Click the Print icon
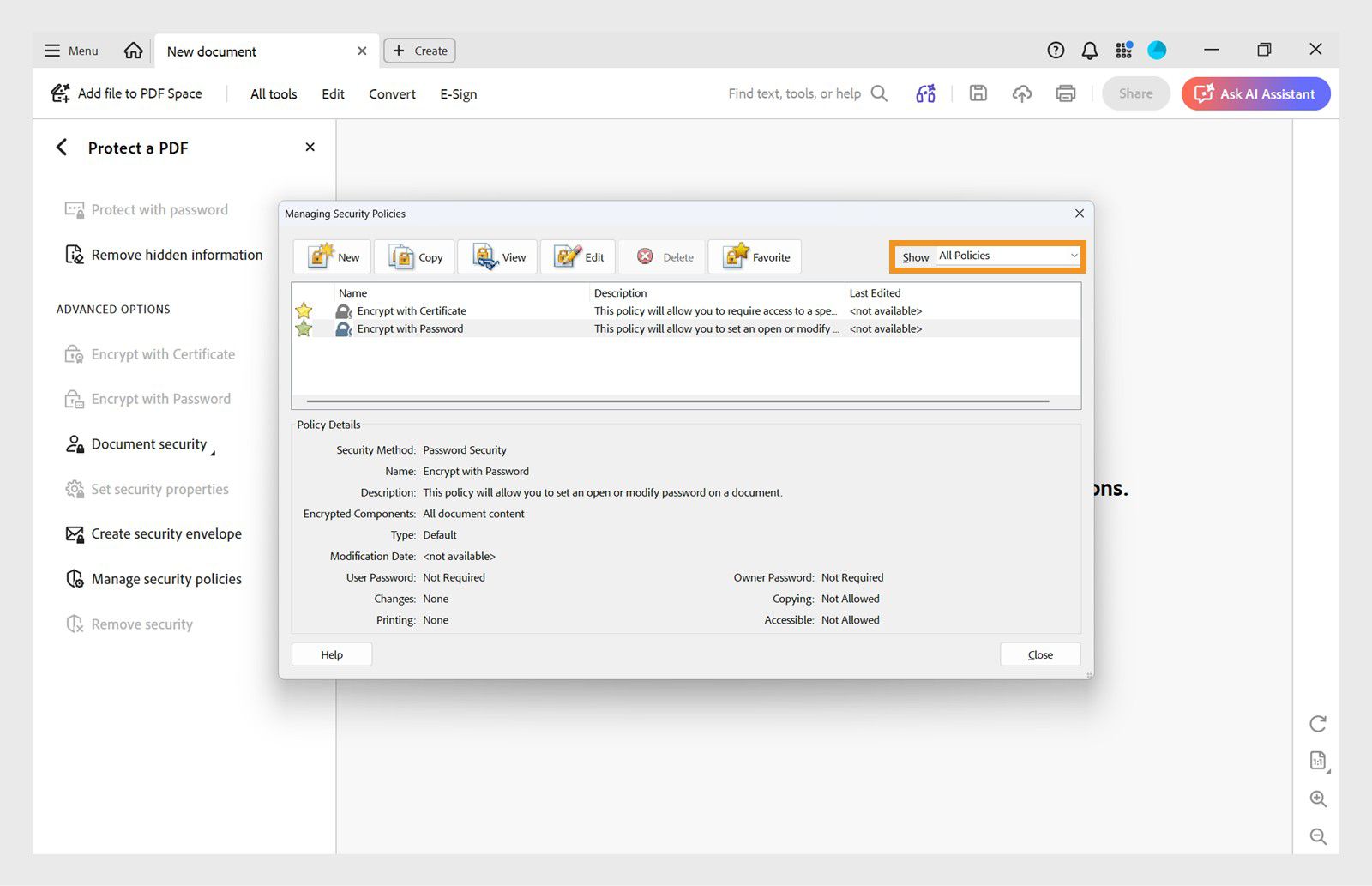Image resolution: width=1372 pixels, height=886 pixels. (x=1065, y=93)
